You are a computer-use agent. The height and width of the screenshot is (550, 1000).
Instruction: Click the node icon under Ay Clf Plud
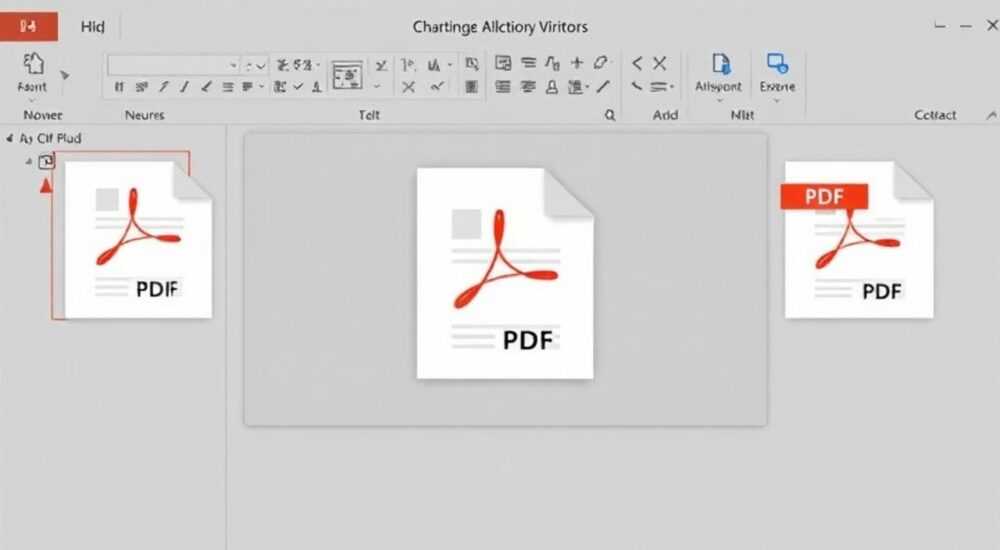[46, 162]
